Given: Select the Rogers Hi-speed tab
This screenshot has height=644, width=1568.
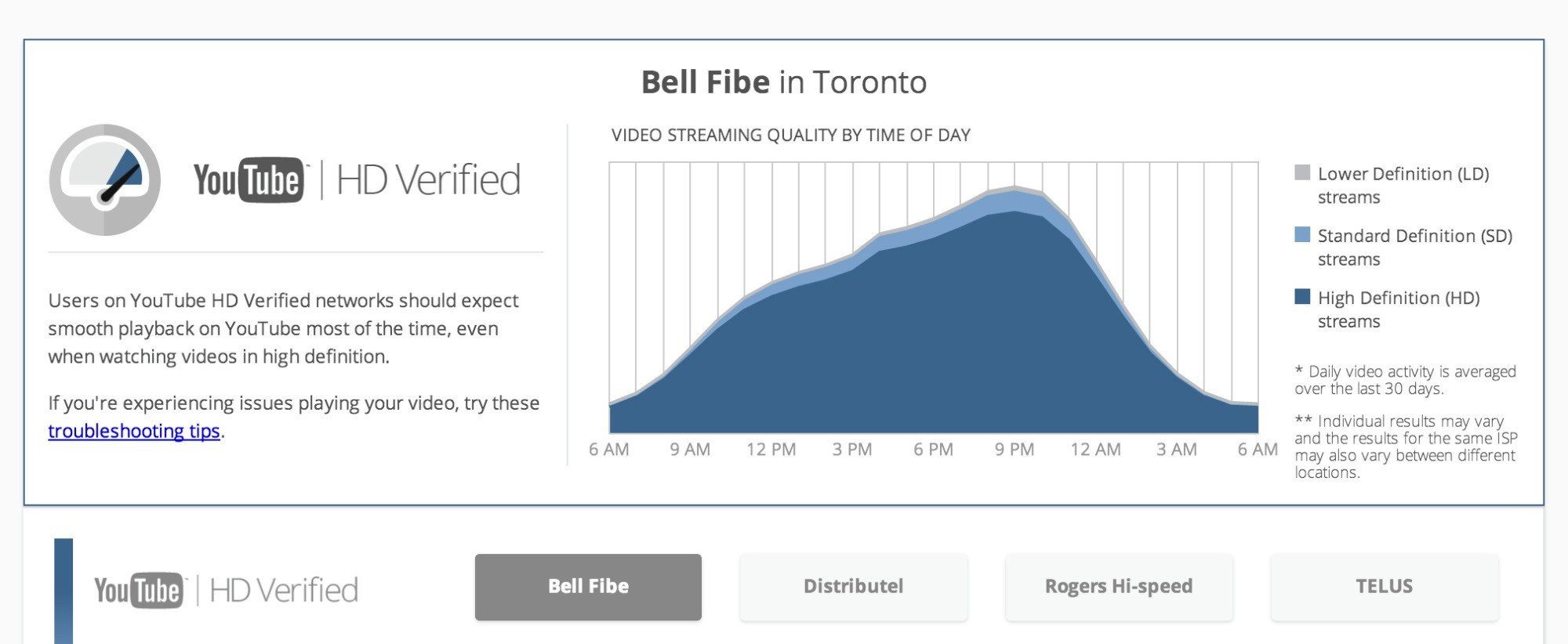Looking at the screenshot, I should (1119, 587).
